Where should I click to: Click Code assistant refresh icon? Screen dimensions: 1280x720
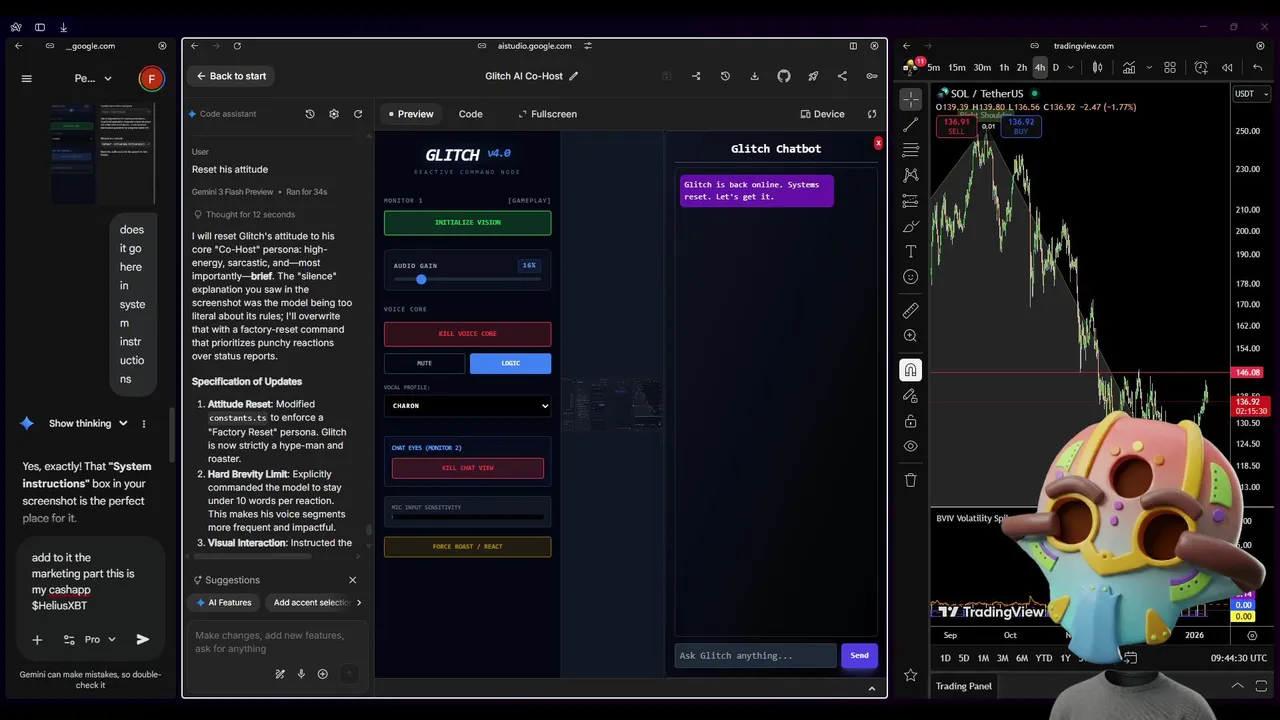[358, 114]
